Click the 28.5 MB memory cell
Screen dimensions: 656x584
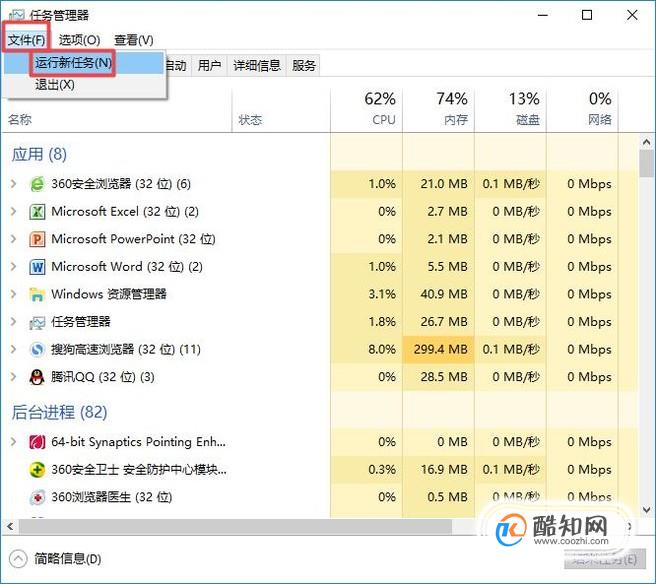pos(438,377)
